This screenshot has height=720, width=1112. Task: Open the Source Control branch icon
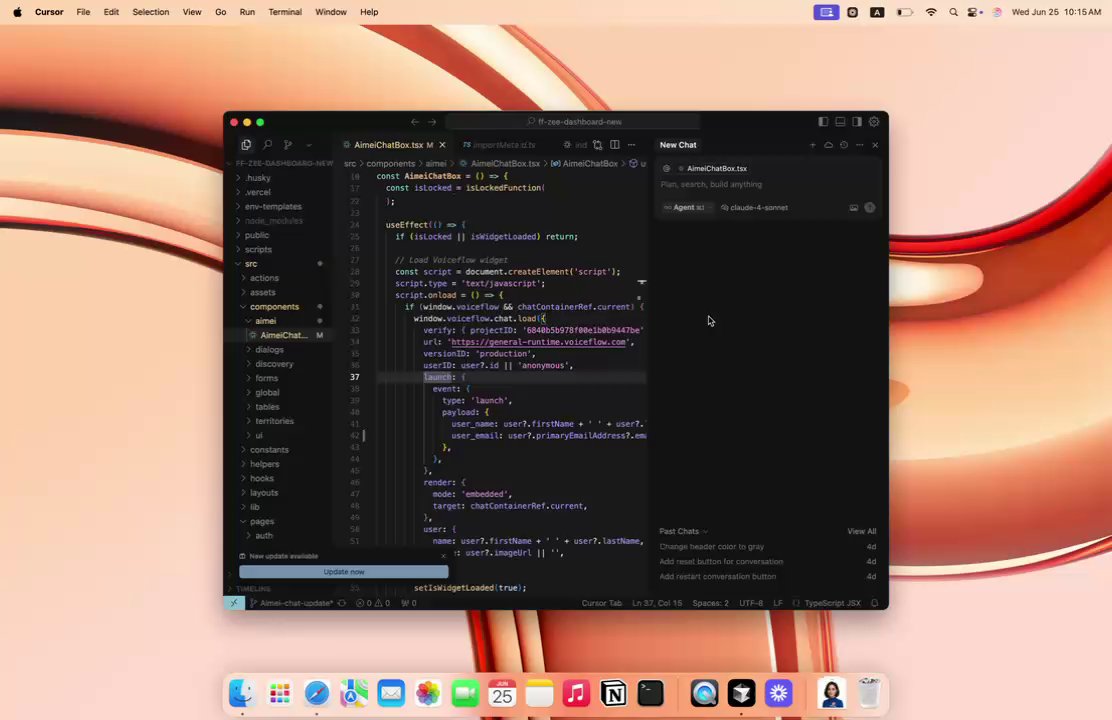pyautogui.click(x=288, y=145)
